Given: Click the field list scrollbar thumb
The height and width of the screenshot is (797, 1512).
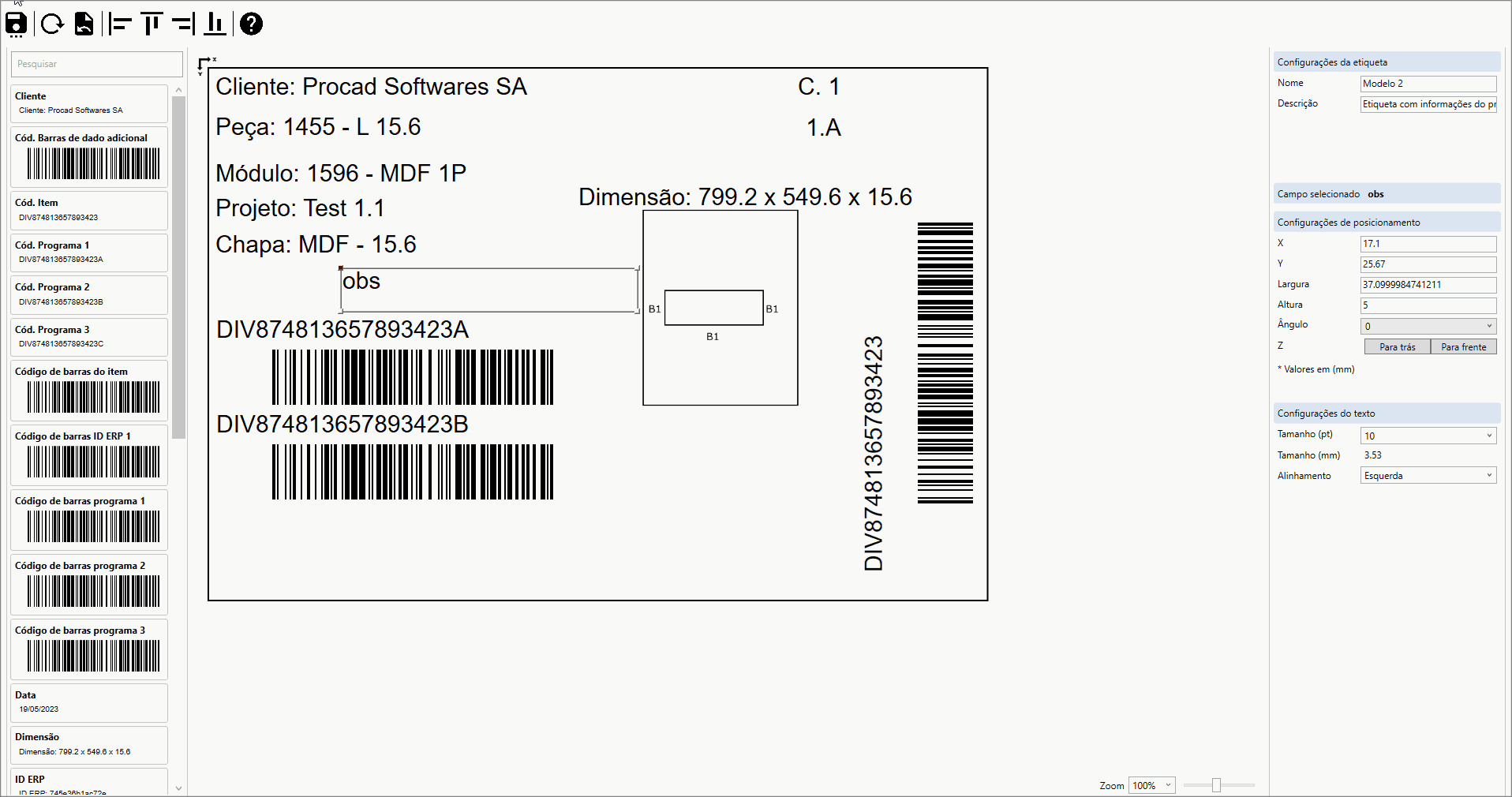Looking at the screenshot, I should tap(179, 268).
